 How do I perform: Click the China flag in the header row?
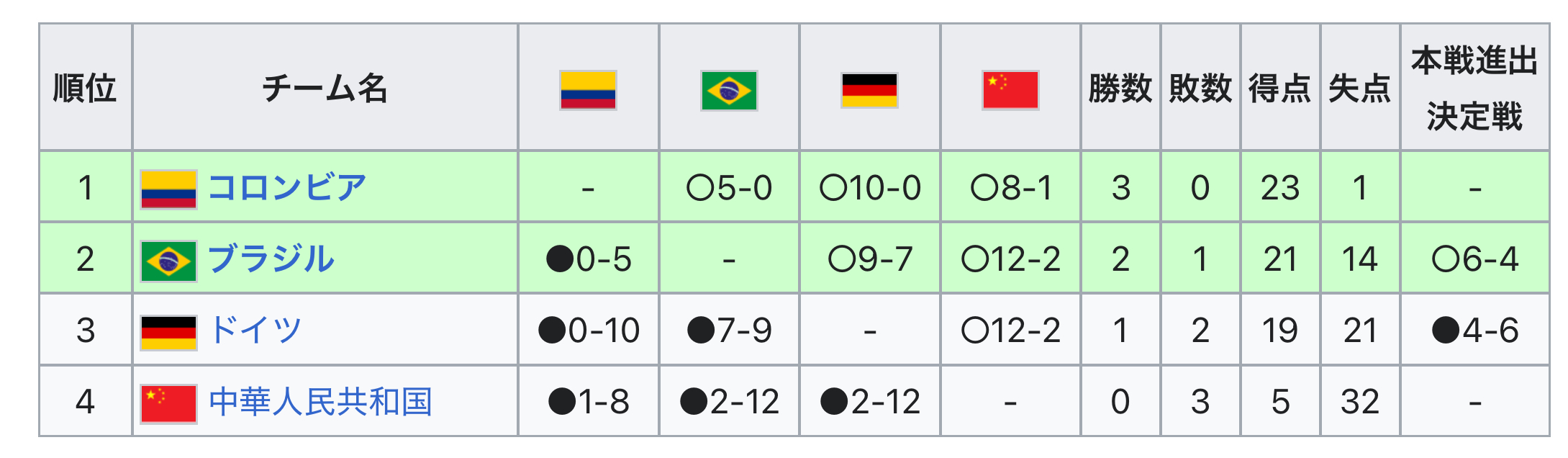(x=1010, y=90)
